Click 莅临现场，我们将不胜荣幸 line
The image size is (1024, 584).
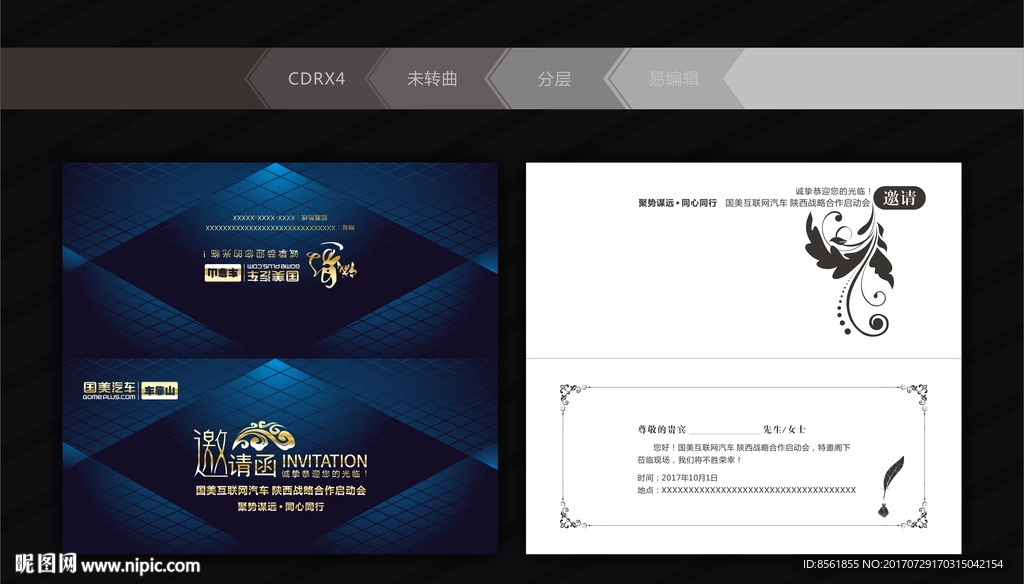pyautogui.click(x=690, y=460)
